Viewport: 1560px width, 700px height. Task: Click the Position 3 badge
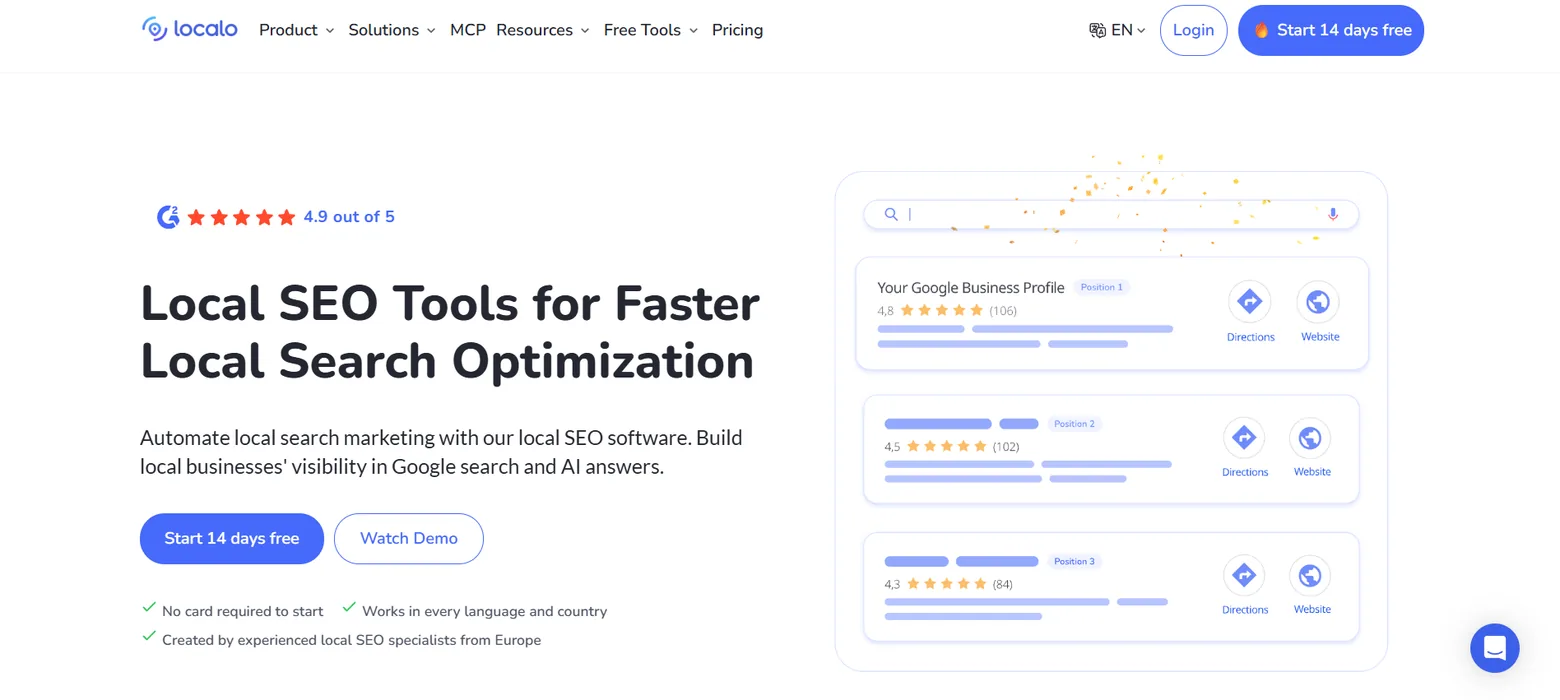1074,561
